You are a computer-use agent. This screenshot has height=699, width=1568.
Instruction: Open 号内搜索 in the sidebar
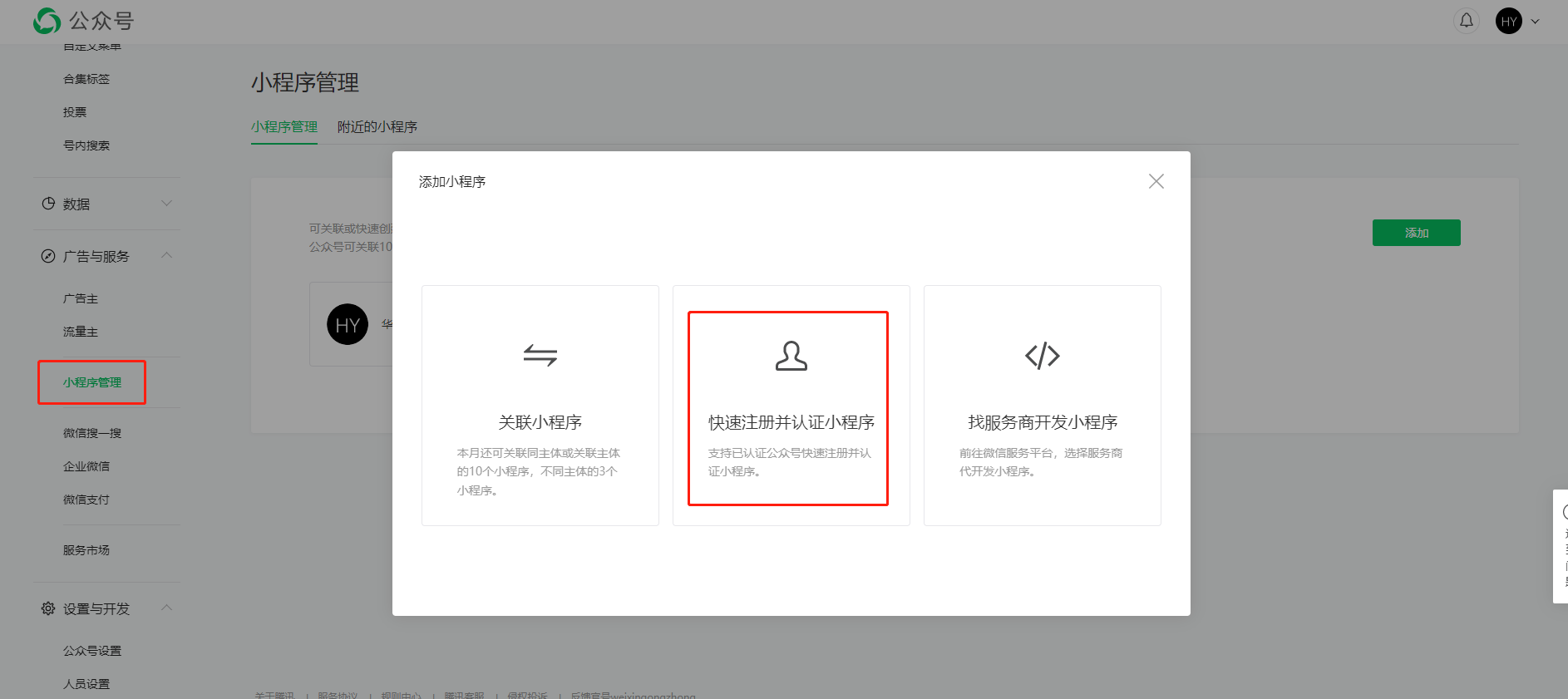86,145
